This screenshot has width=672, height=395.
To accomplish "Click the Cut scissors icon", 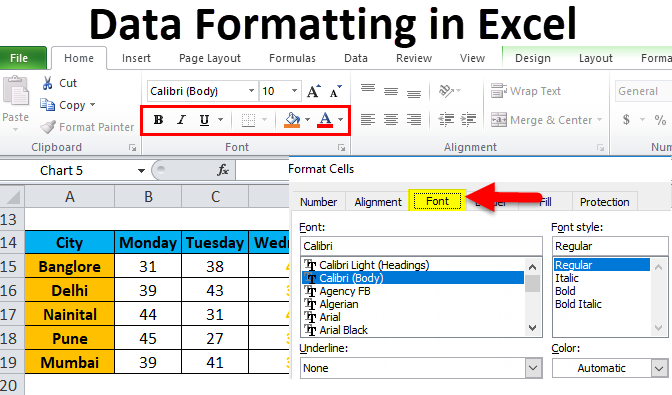I will (47, 83).
